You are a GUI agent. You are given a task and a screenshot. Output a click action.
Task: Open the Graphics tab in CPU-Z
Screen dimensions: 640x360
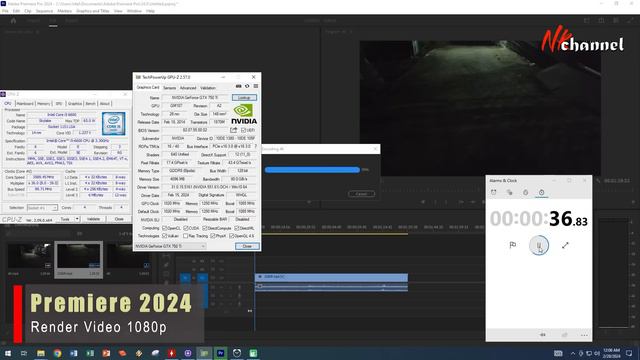point(75,104)
